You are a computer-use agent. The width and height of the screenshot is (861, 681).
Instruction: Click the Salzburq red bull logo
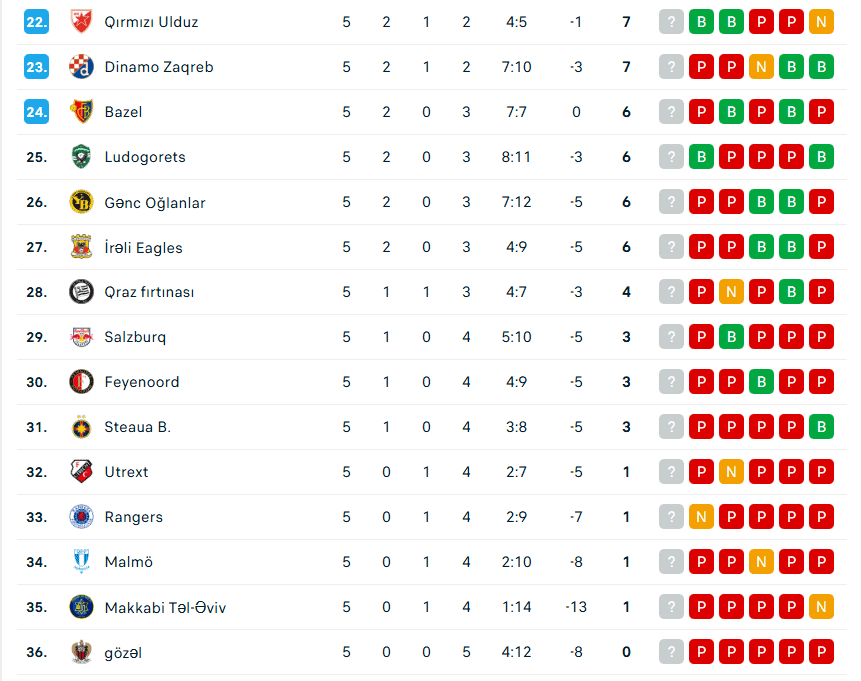(81, 337)
